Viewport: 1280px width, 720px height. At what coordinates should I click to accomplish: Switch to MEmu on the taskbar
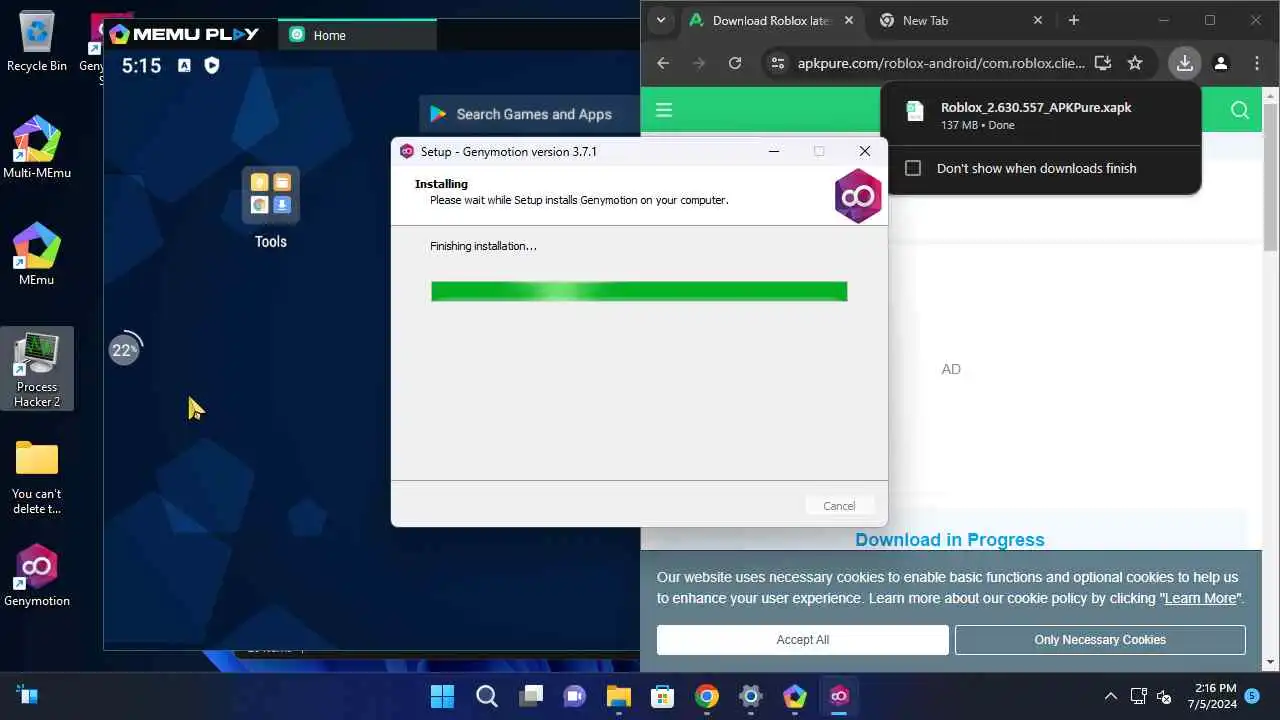pyautogui.click(x=795, y=696)
